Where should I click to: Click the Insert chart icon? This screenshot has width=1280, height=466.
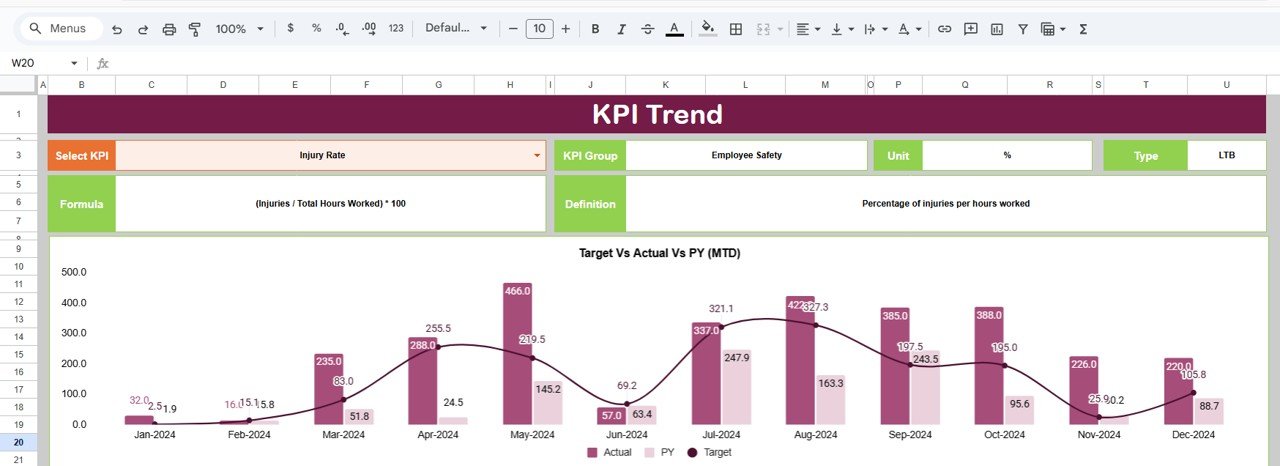coord(996,29)
